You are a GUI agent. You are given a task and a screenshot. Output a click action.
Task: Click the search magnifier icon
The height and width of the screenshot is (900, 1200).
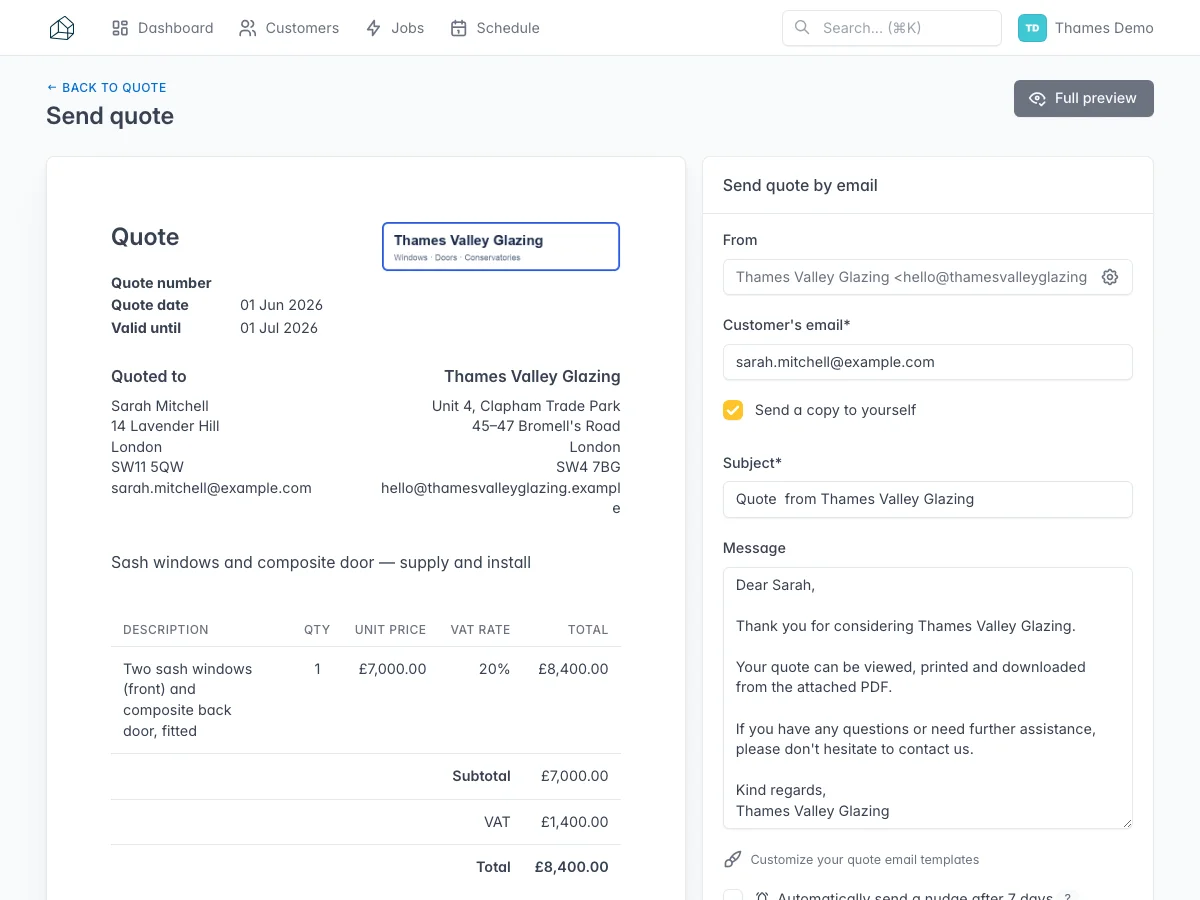point(802,28)
